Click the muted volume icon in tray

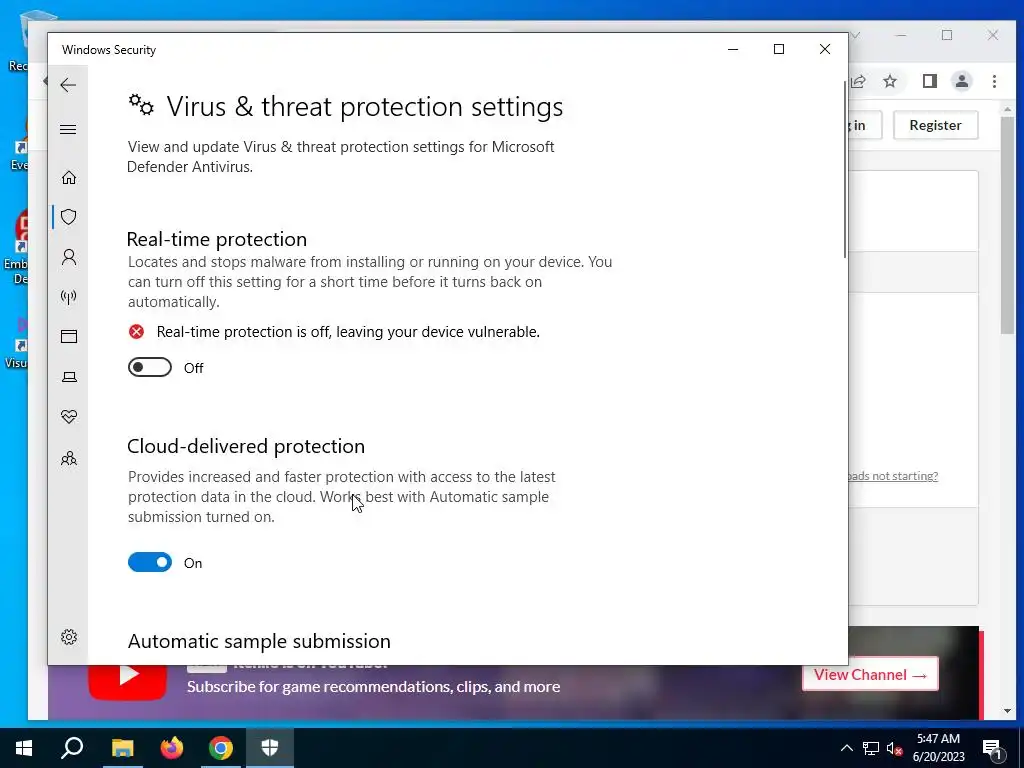pos(894,748)
